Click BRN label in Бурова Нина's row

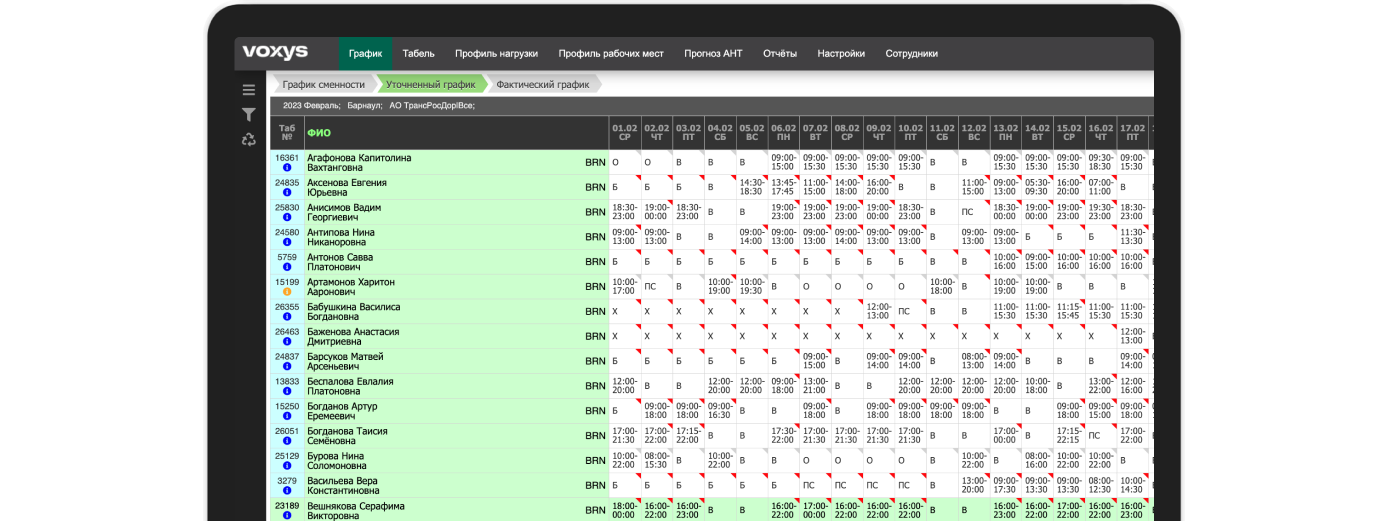click(595, 460)
